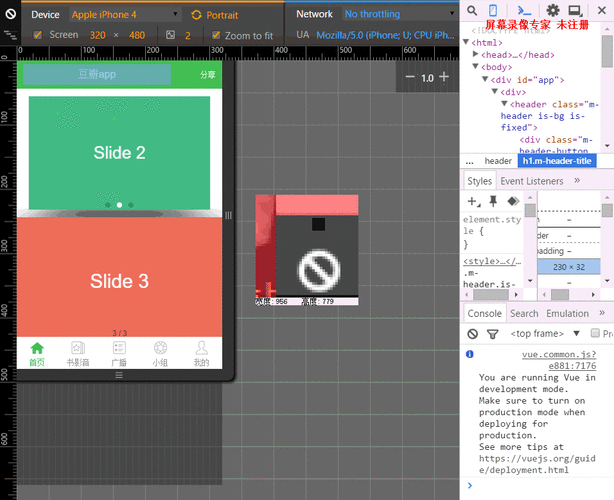Open the 小组 group tab icon
Screen dimensions: 614x500
160,348
